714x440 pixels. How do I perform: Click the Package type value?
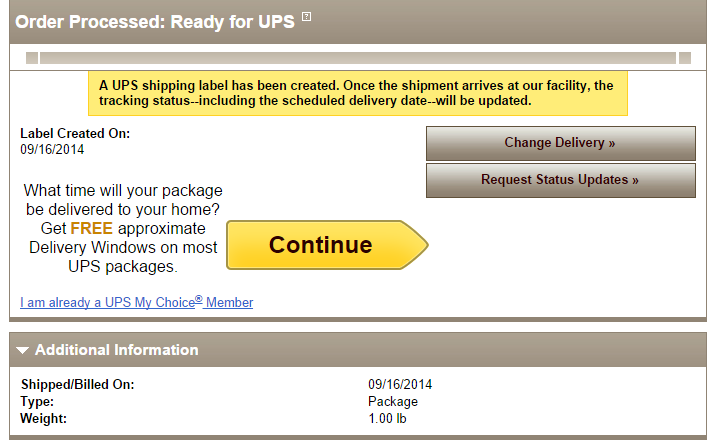(x=393, y=402)
